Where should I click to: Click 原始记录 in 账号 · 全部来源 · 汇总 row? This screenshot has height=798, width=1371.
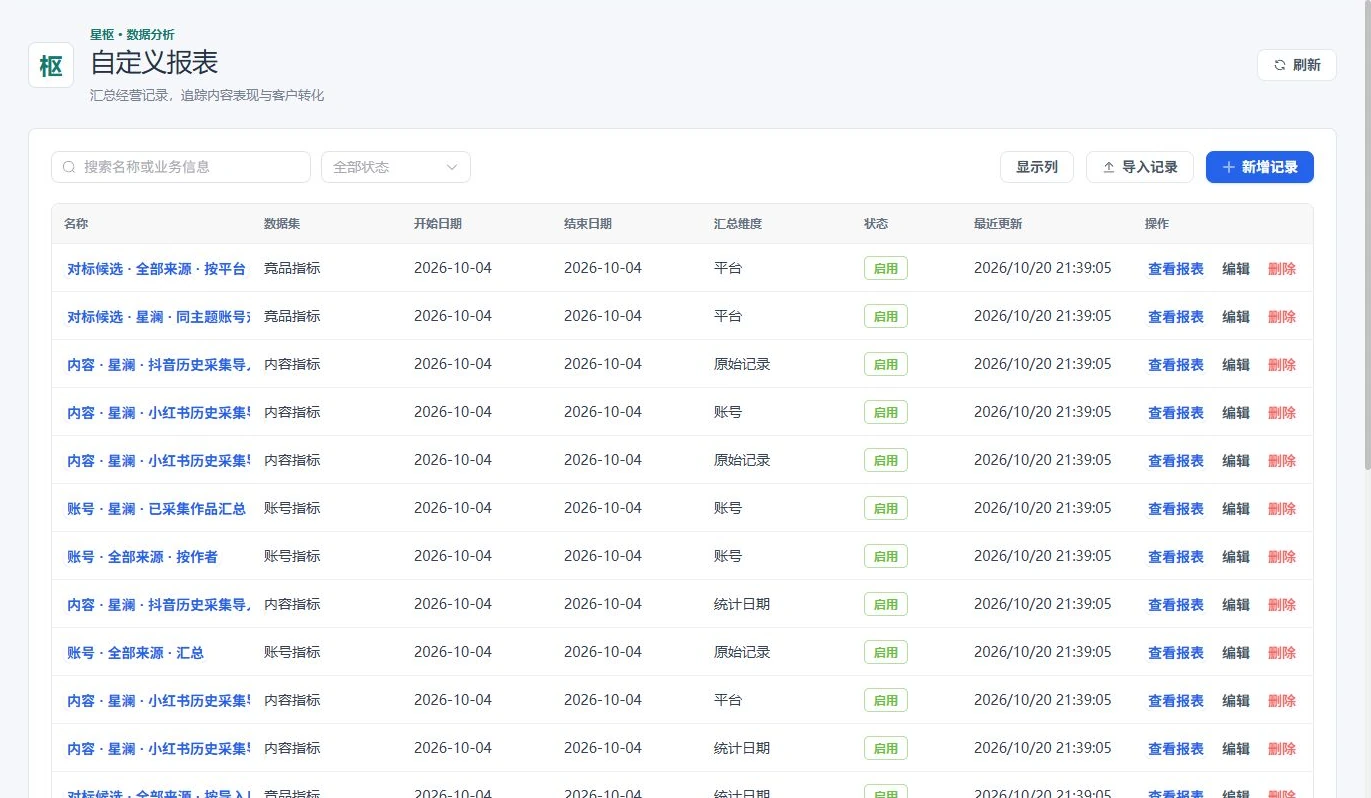[742, 652]
